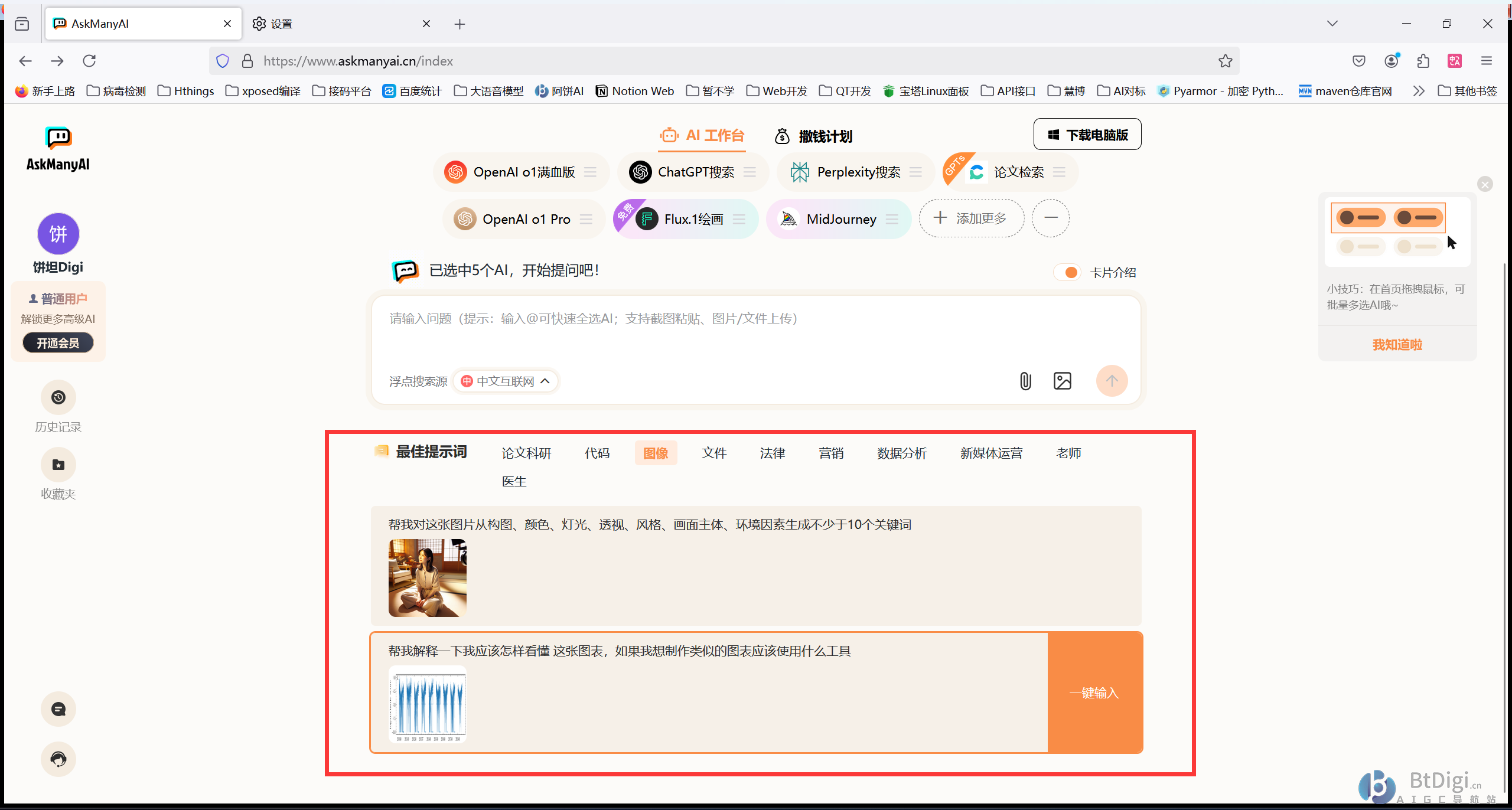Click the translate extension icon
This screenshot has height=810, width=1512.
1455,61
